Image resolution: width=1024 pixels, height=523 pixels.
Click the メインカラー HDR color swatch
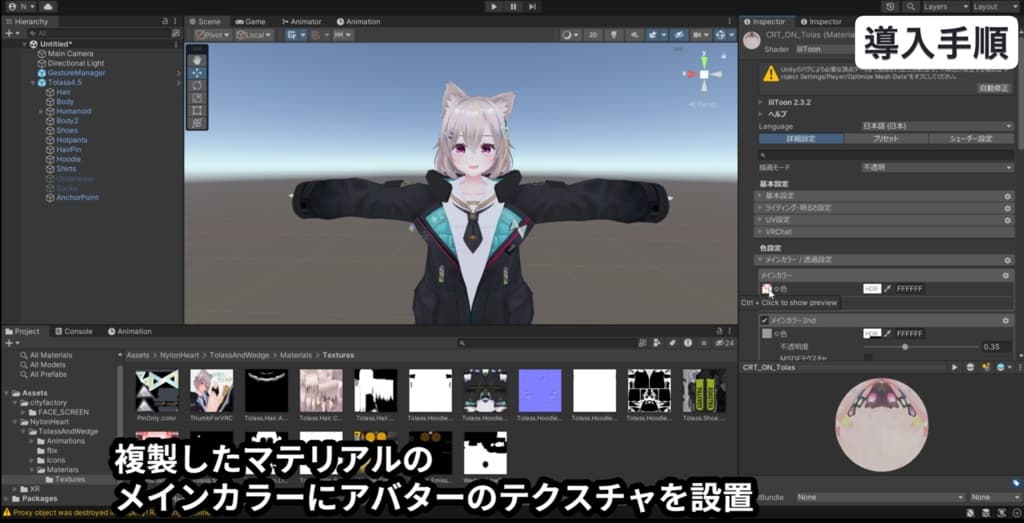tap(872, 289)
